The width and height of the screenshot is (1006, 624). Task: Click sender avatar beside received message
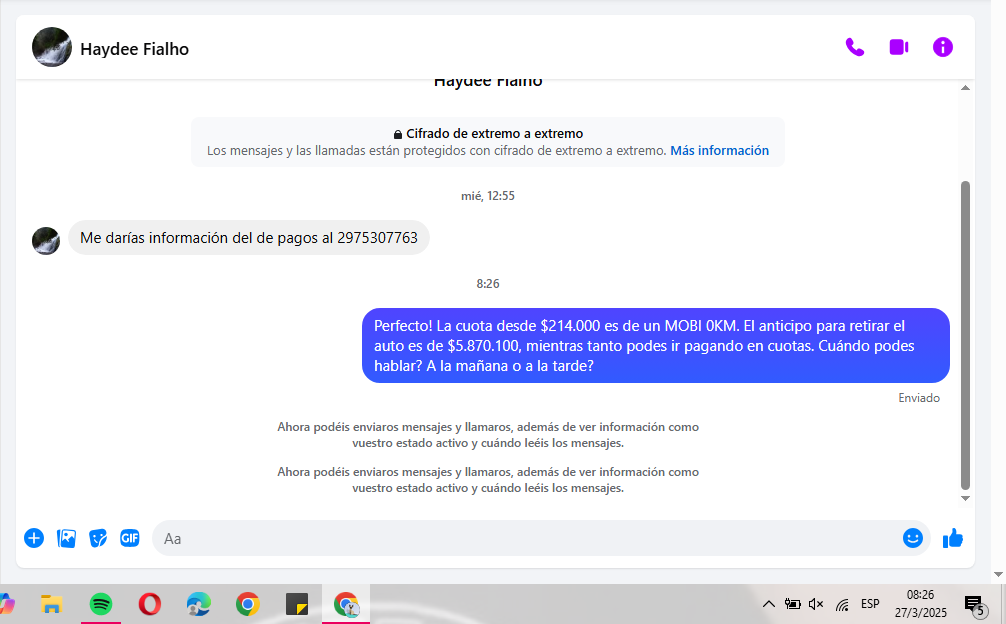click(46, 240)
